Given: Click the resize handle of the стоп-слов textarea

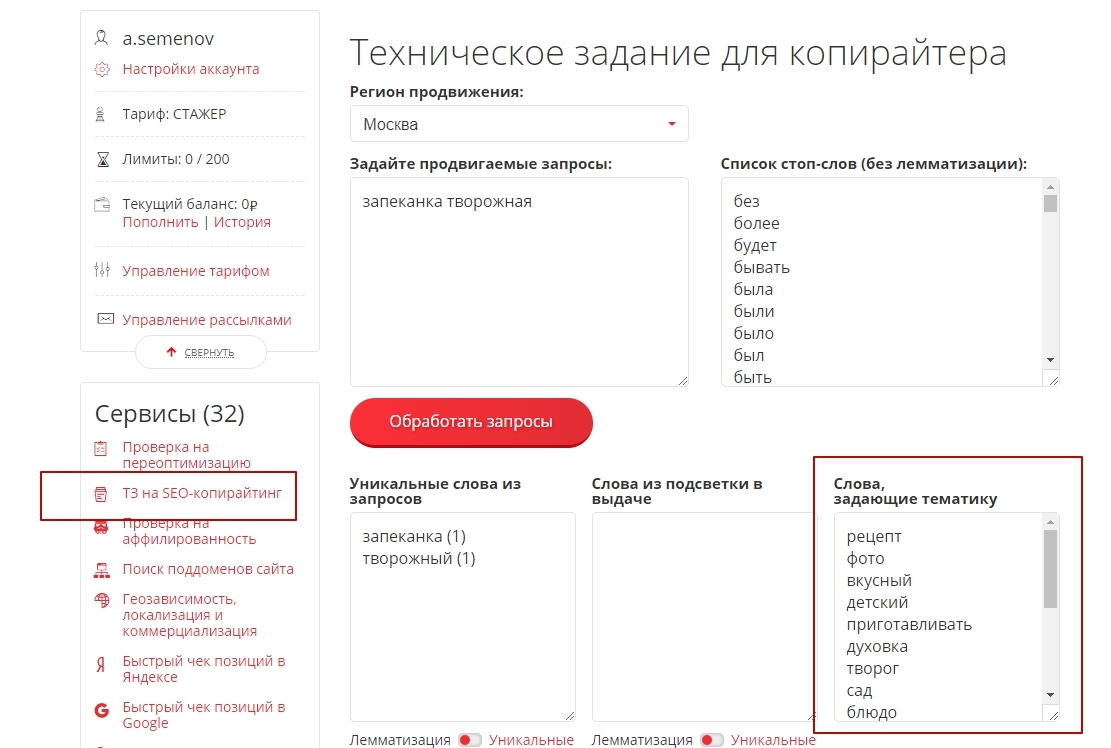Looking at the screenshot, I should coord(1053,380).
